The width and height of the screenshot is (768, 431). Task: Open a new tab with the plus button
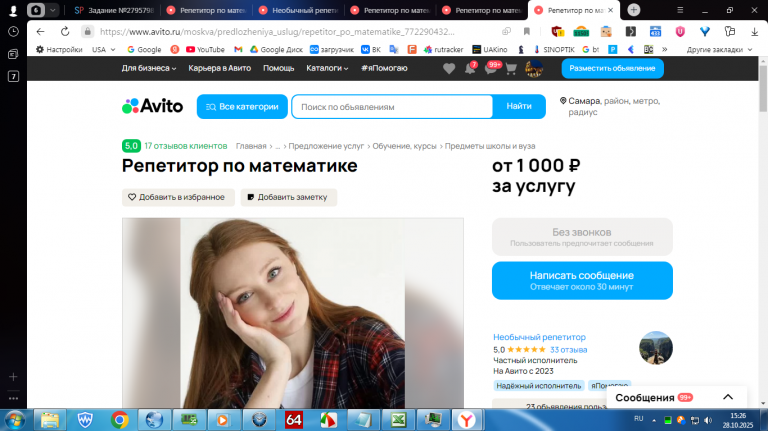tap(633, 10)
